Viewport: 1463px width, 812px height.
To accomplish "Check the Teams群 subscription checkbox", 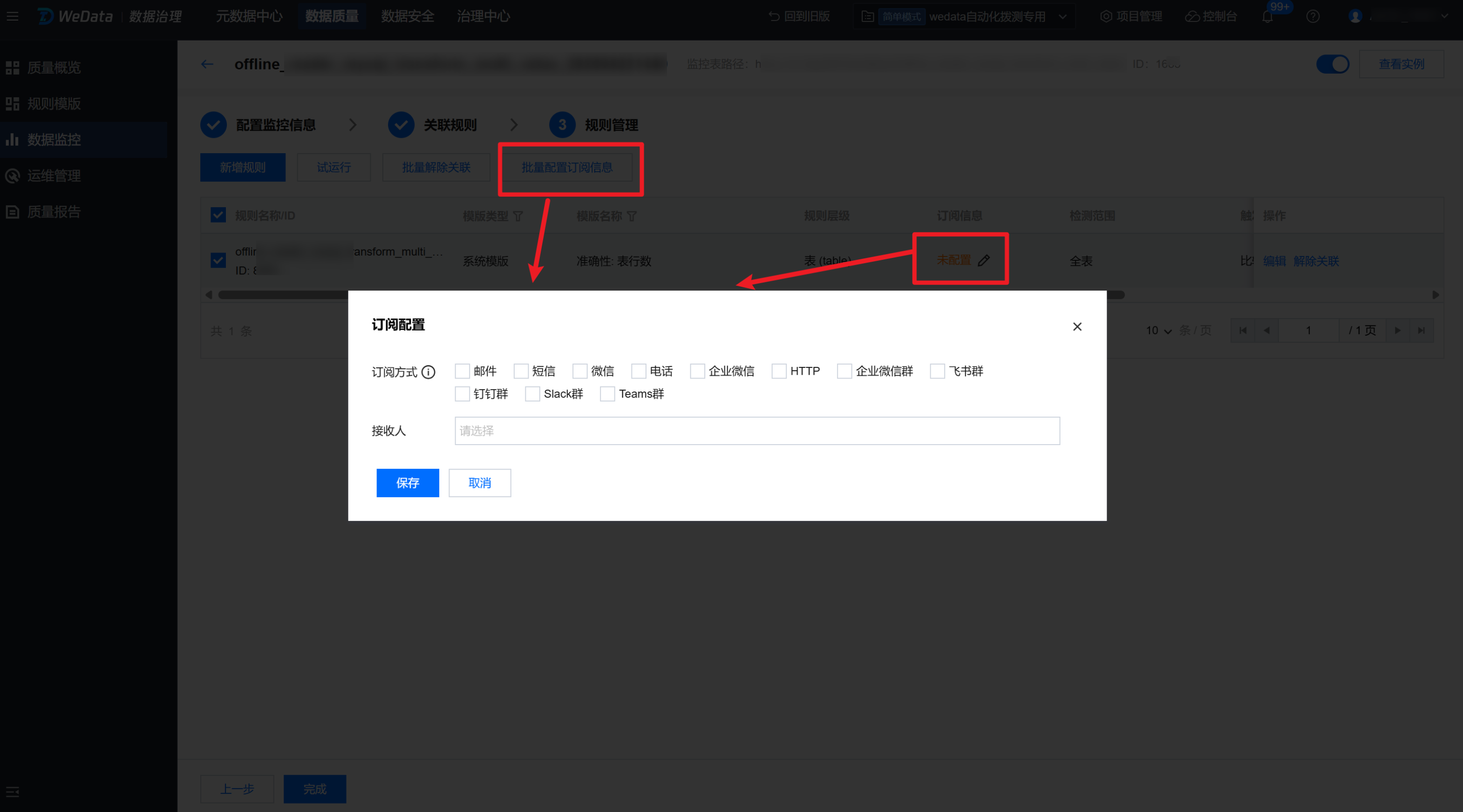I will [608, 393].
